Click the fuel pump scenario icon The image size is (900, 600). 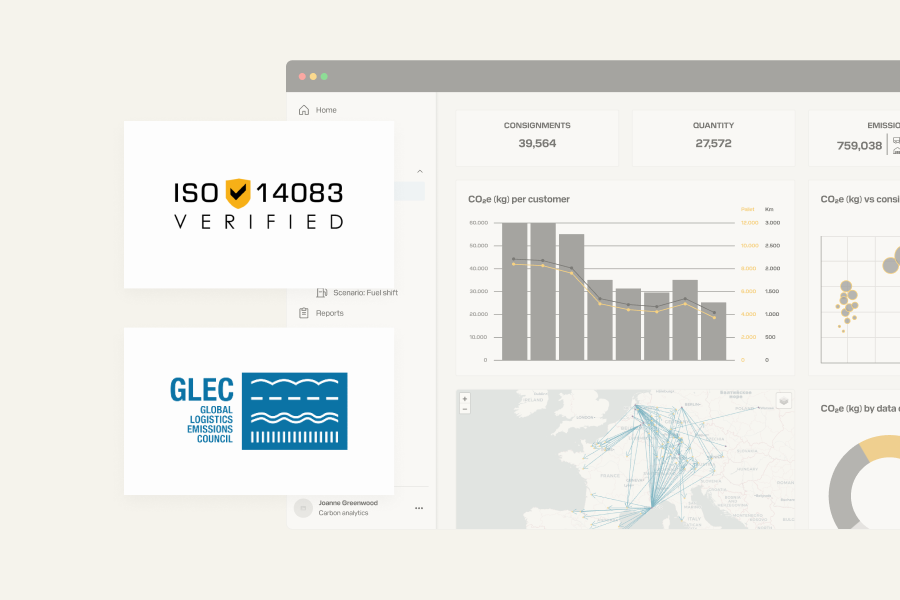pos(322,293)
